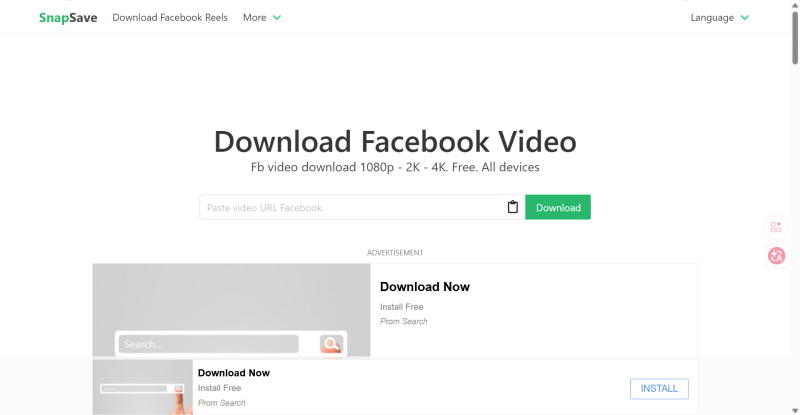Click the large ad search image
The height and width of the screenshot is (415, 800).
tap(231, 310)
